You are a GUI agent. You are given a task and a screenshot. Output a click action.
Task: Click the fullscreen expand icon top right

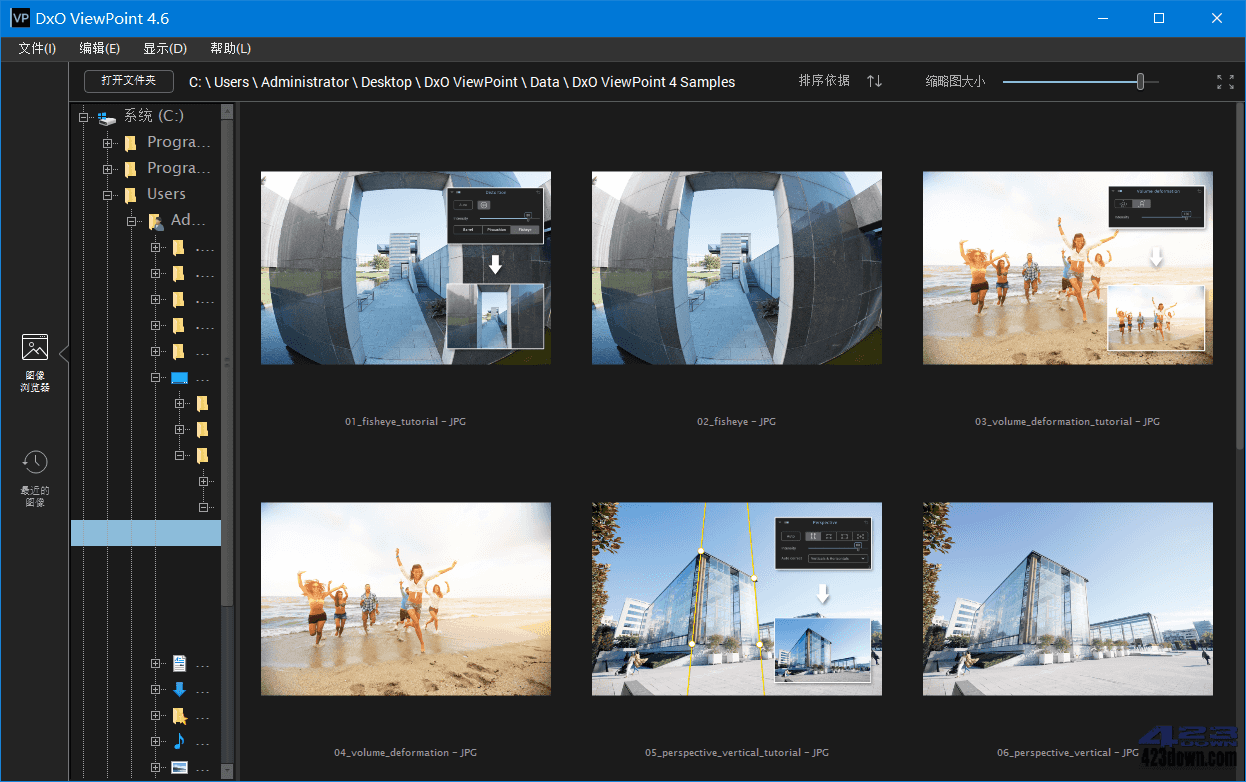(x=1226, y=81)
